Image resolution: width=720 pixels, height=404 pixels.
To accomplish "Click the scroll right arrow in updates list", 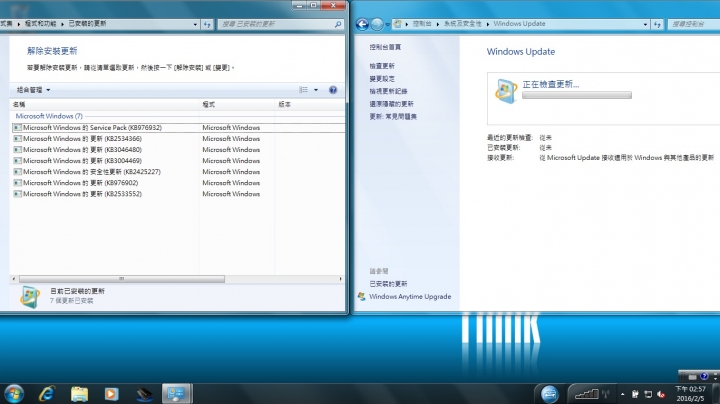I will [x=340, y=279].
